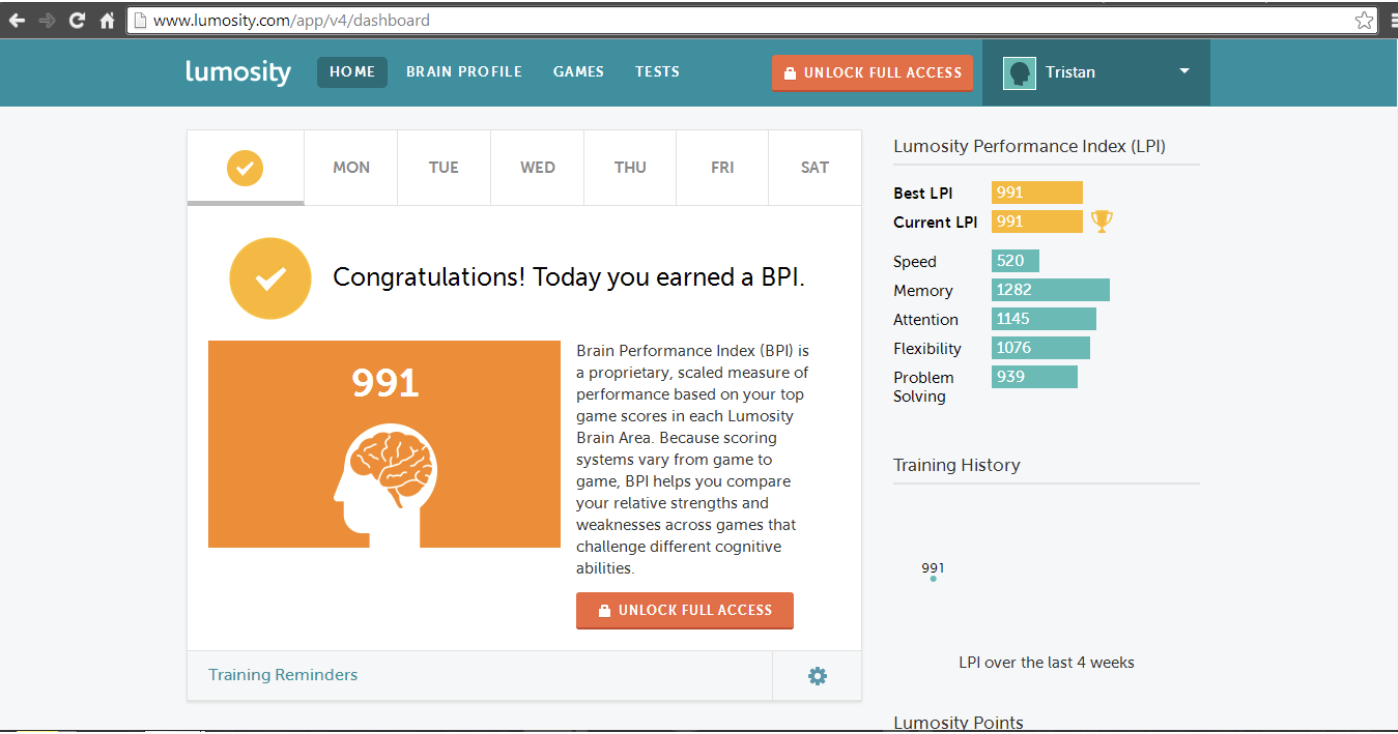The image size is (1398, 734).
Task: Reload the page with the refresh icon
Action: pos(76,19)
